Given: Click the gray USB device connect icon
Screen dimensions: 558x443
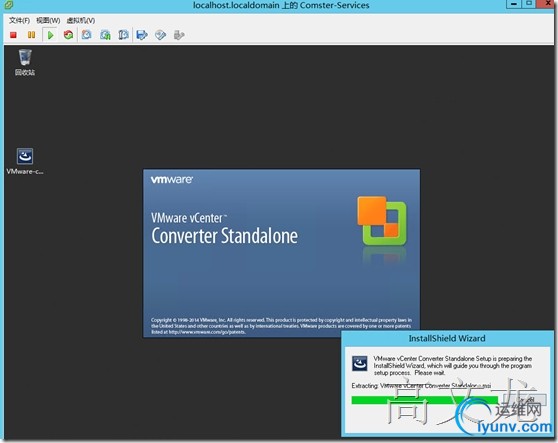Looking at the screenshot, I should point(179,35).
